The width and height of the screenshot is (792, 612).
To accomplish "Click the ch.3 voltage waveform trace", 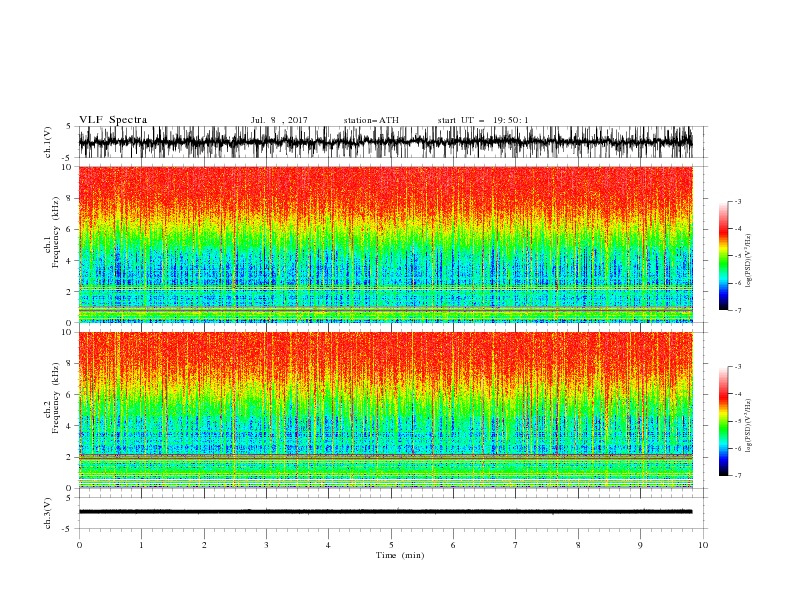I will tap(385, 512).
